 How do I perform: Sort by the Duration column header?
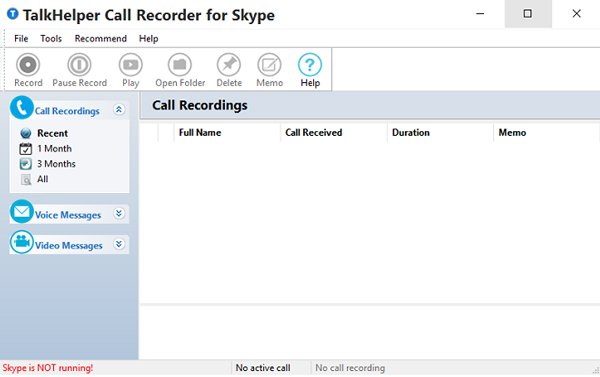(x=440, y=132)
